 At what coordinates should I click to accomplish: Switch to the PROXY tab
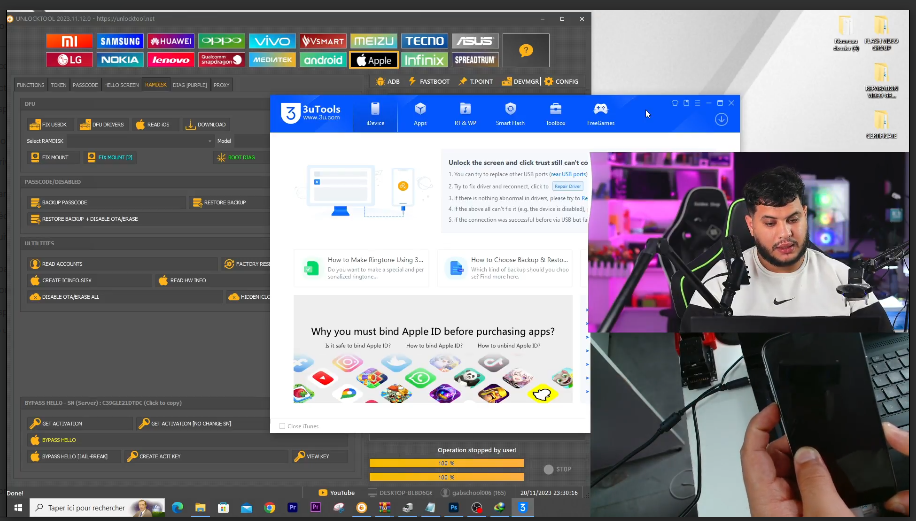[221, 85]
